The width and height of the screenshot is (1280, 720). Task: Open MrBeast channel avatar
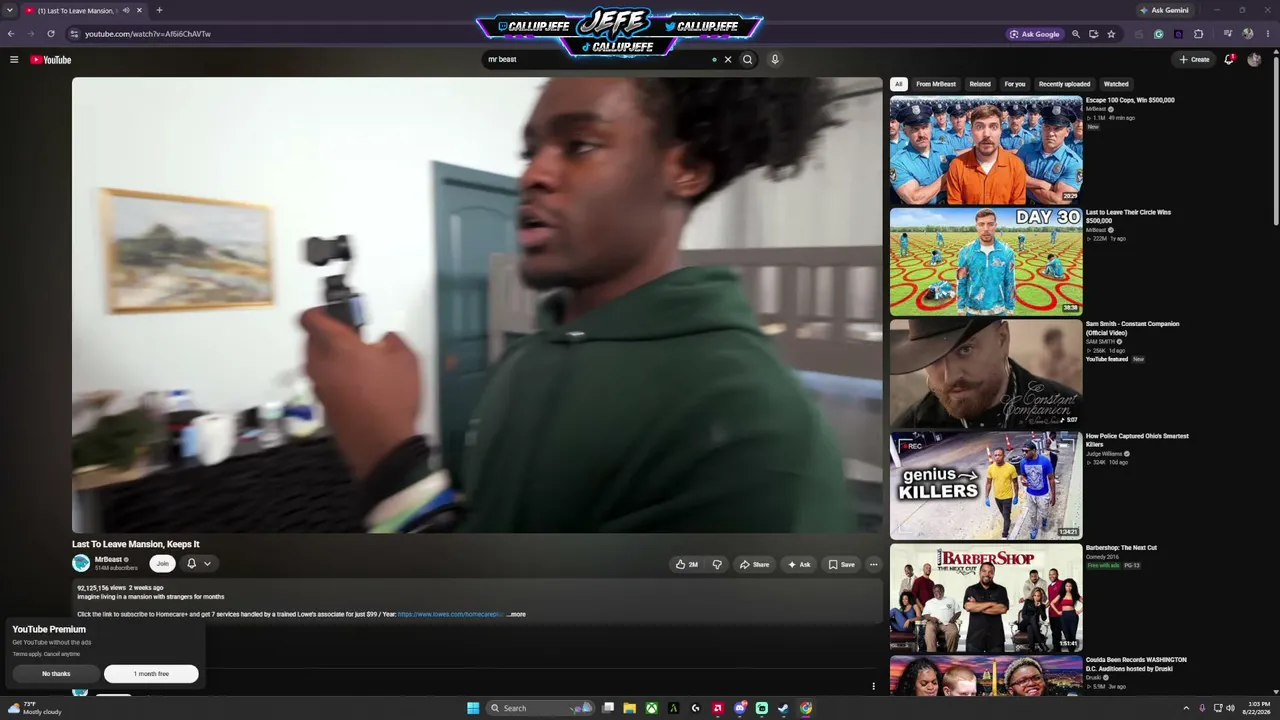81,563
